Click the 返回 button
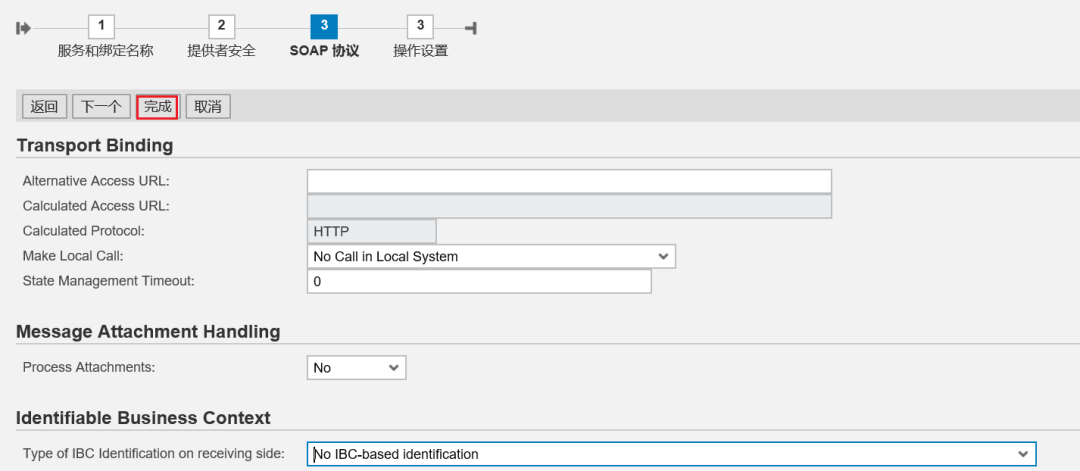The height and width of the screenshot is (471, 1080). (45, 107)
